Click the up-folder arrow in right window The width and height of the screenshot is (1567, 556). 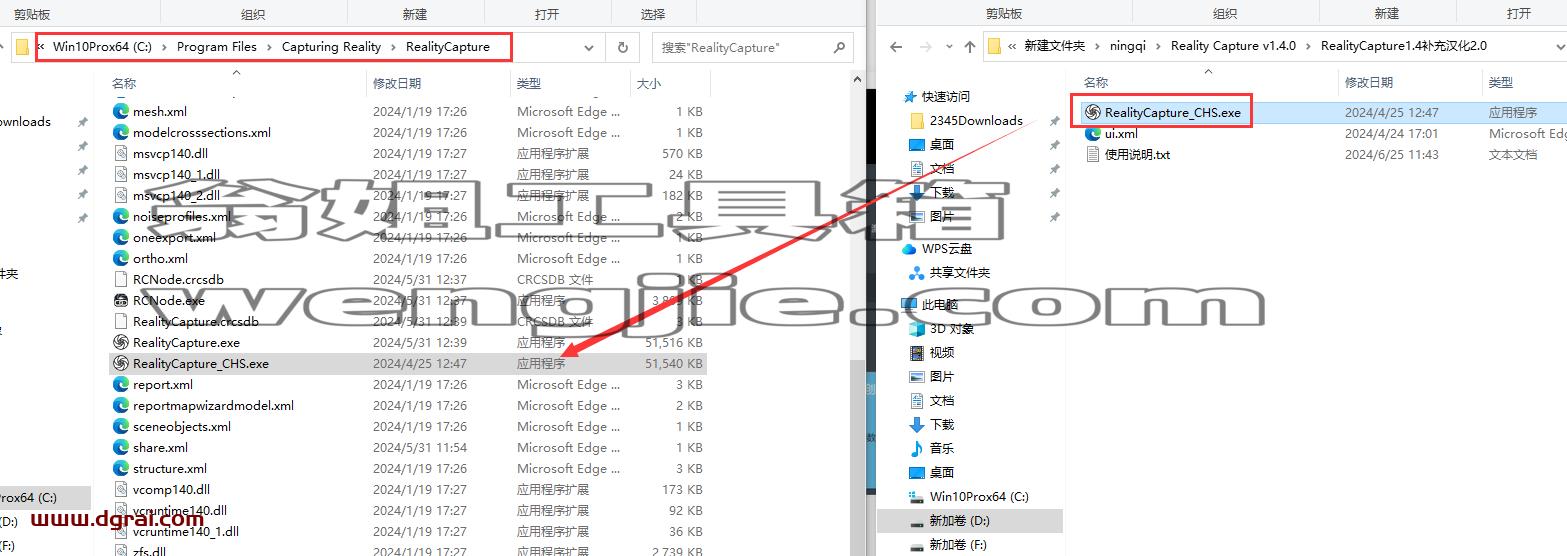tap(970, 46)
